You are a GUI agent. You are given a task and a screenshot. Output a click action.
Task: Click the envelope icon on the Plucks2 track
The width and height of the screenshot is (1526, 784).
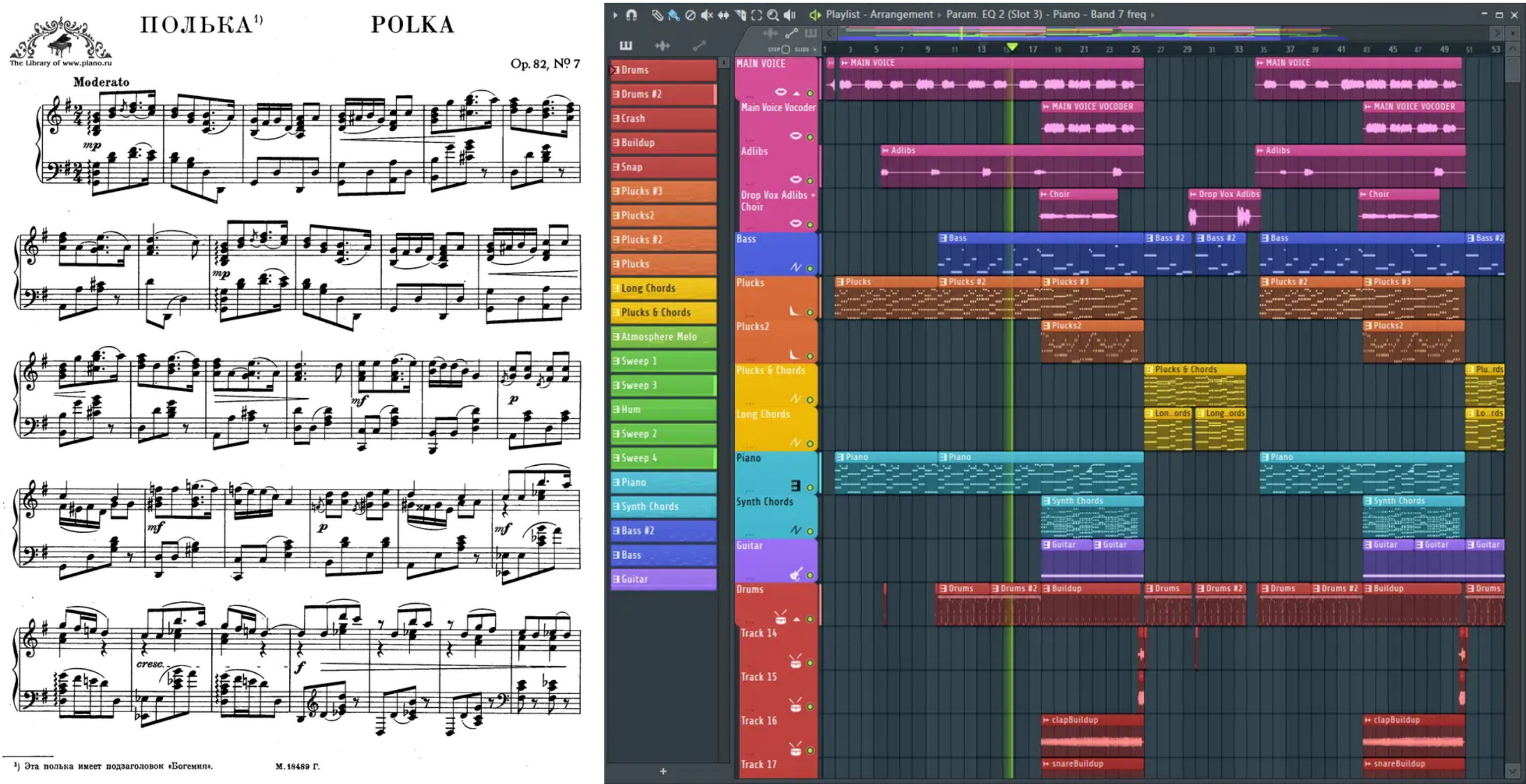click(x=795, y=354)
